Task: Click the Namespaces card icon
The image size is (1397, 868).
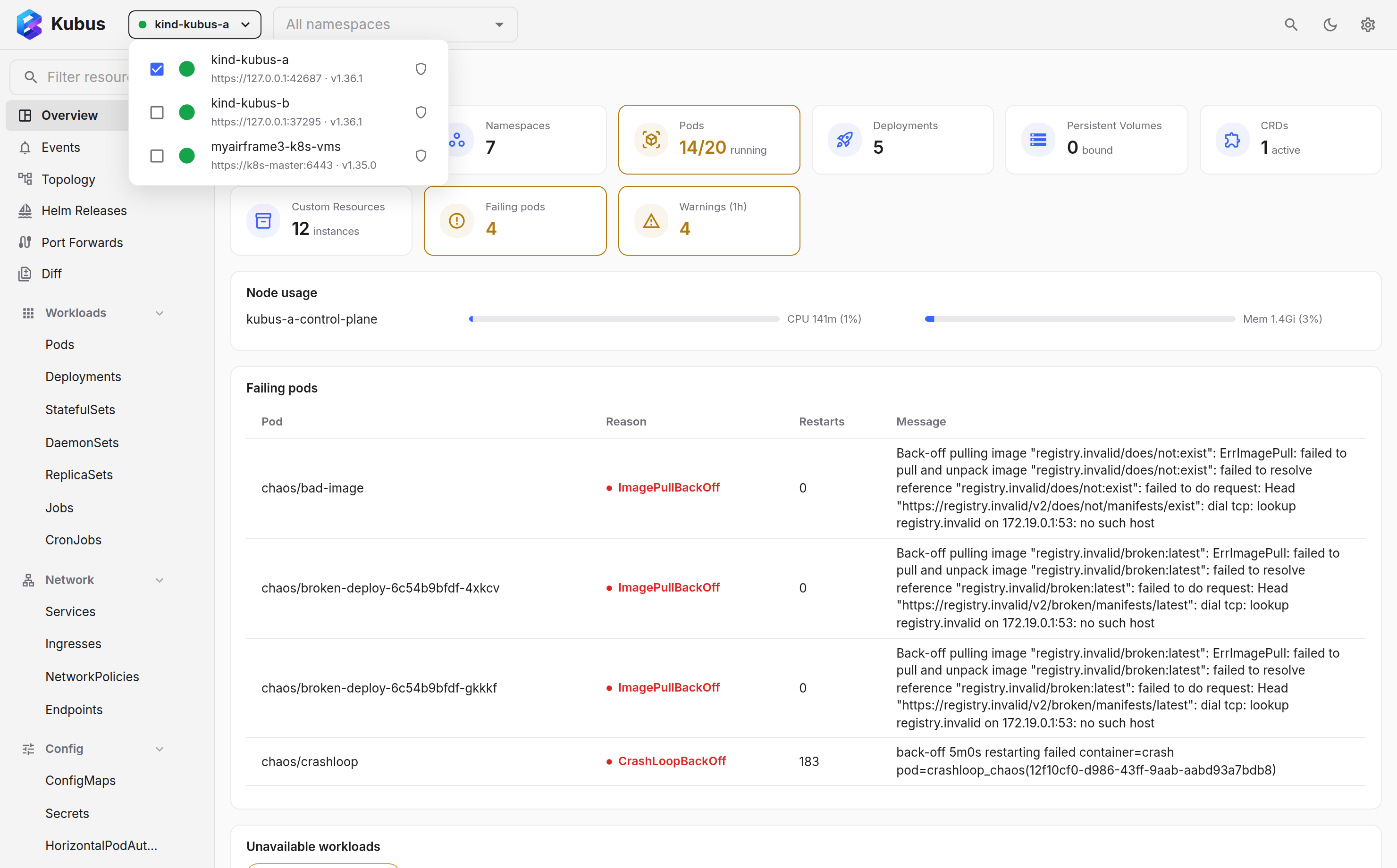Action: click(458, 140)
